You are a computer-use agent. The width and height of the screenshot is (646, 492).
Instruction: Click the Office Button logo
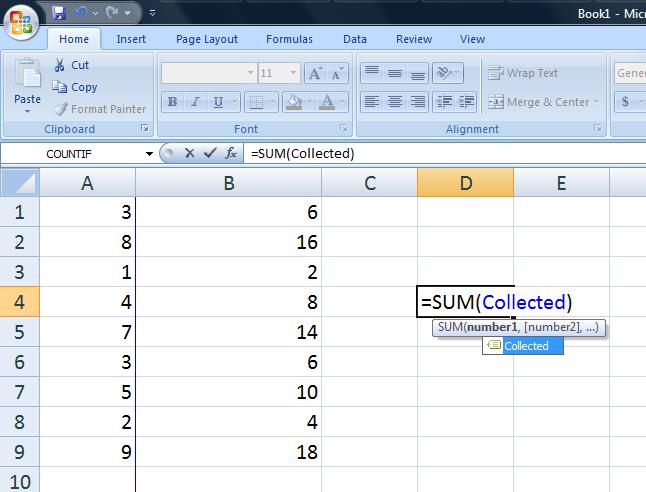point(21,21)
